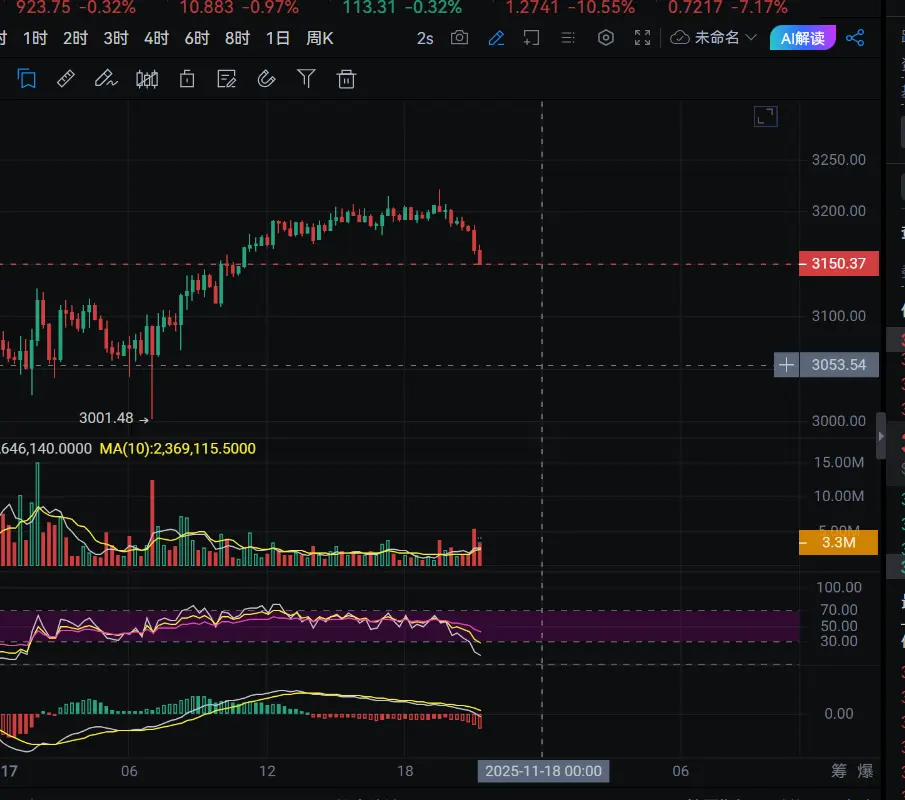The image size is (905, 800).
Task: Toggle the magnet snap tool
Action: [x=266, y=78]
